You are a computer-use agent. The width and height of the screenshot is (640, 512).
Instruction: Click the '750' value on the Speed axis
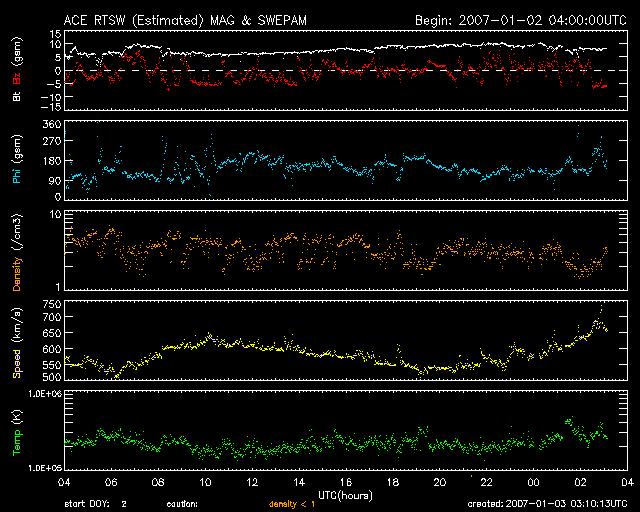(52, 304)
